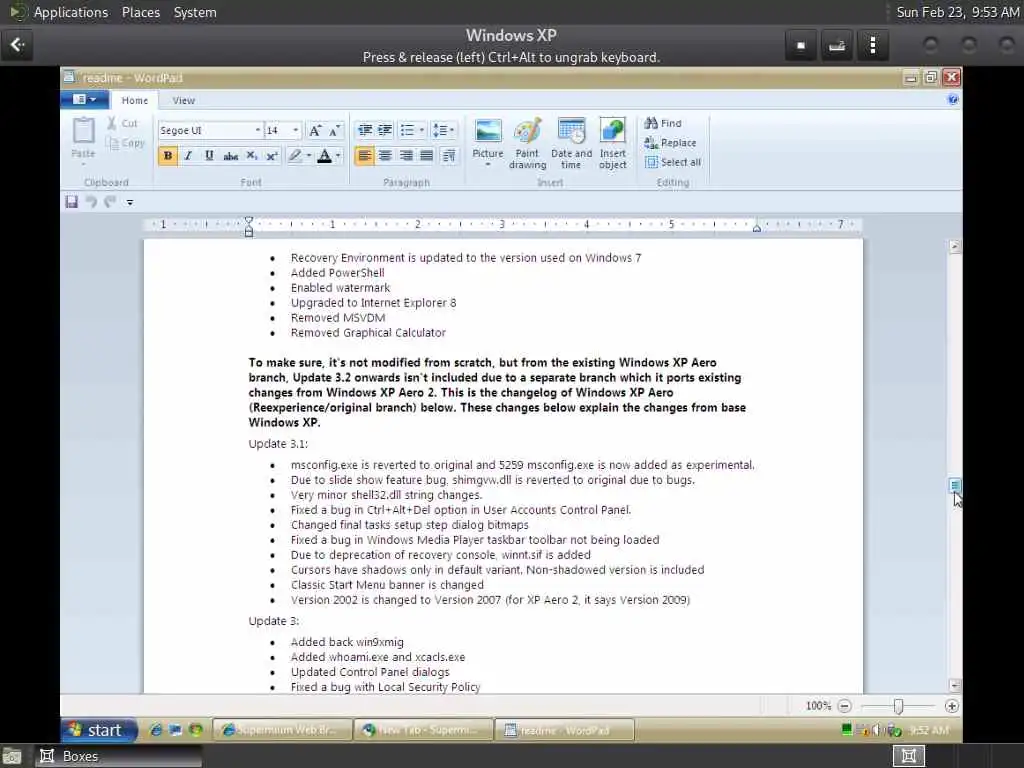Align text left
The image size is (1024, 768).
364,155
